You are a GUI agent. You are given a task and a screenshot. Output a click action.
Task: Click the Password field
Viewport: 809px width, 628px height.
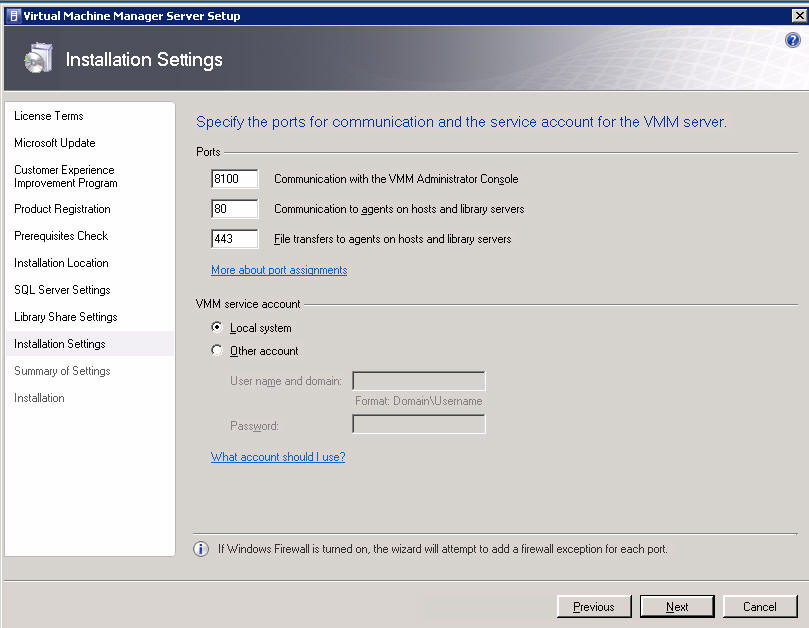coord(418,424)
